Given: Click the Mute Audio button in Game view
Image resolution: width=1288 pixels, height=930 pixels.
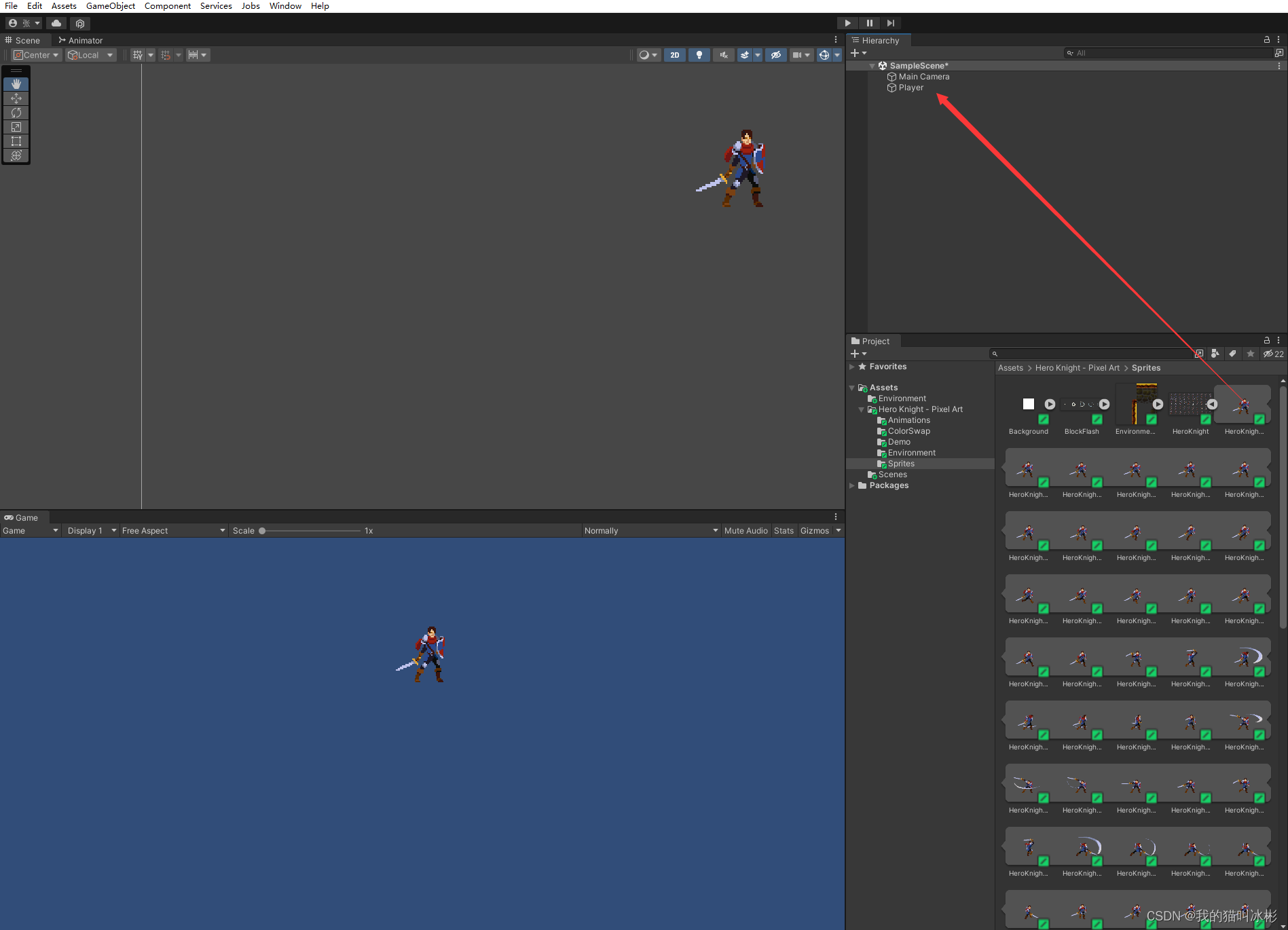Looking at the screenshot, I should click(x=746, y=531).
